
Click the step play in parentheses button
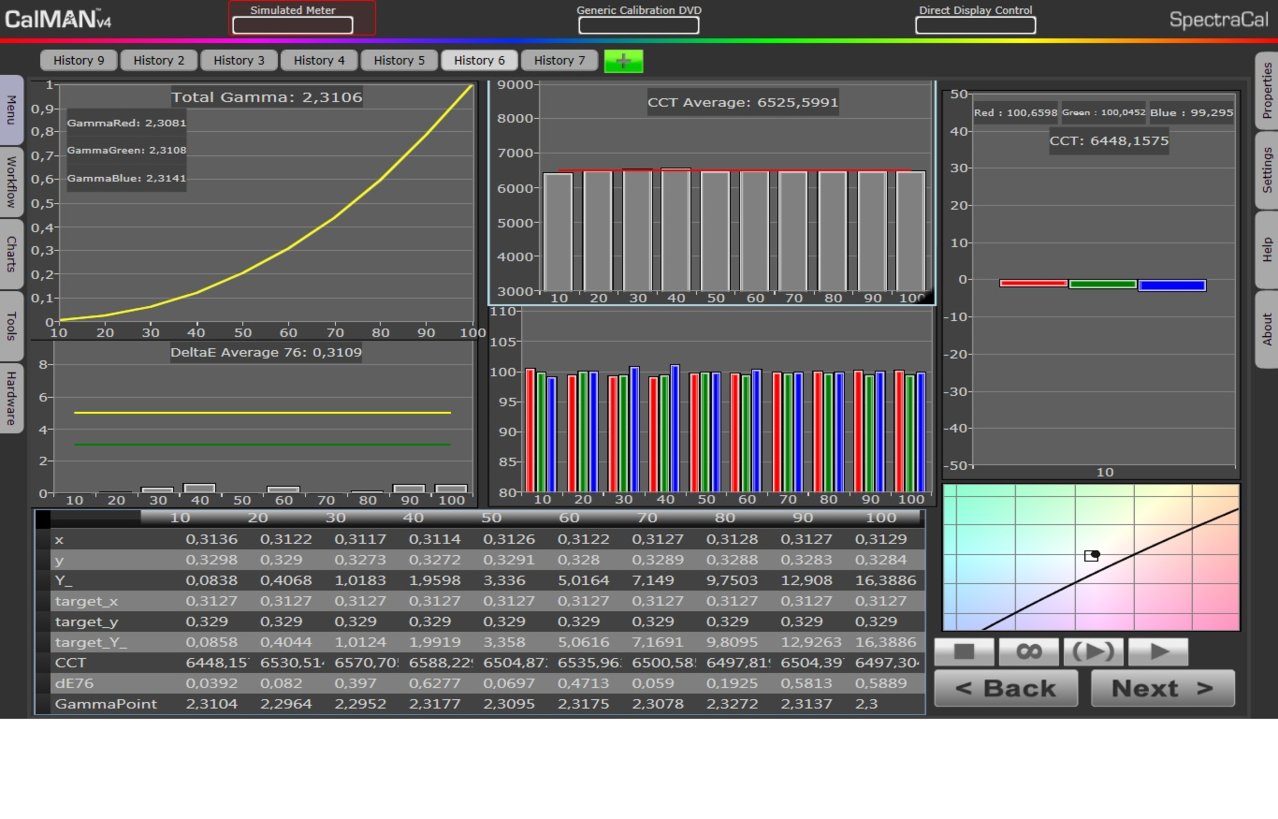point(1094,652)
